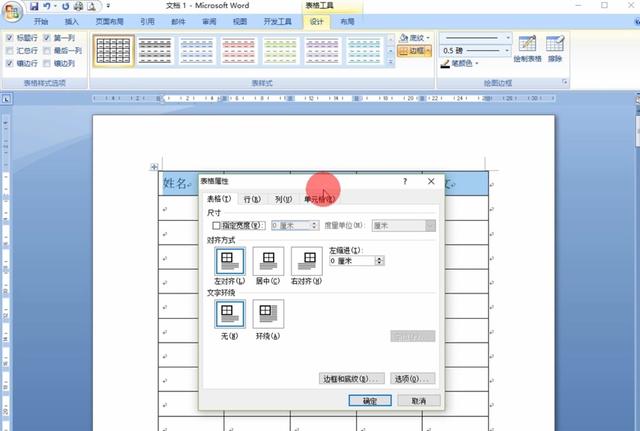Switch to the 审阅 ribbon tab
The width and height of the screenshot is (640, 431).
(x=209, y=22)
